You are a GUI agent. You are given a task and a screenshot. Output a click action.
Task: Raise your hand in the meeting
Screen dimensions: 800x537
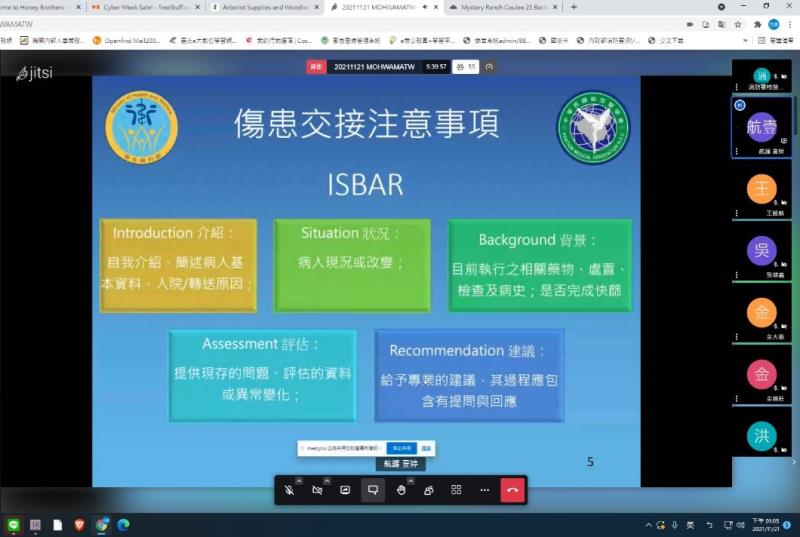tap(401, 490)
